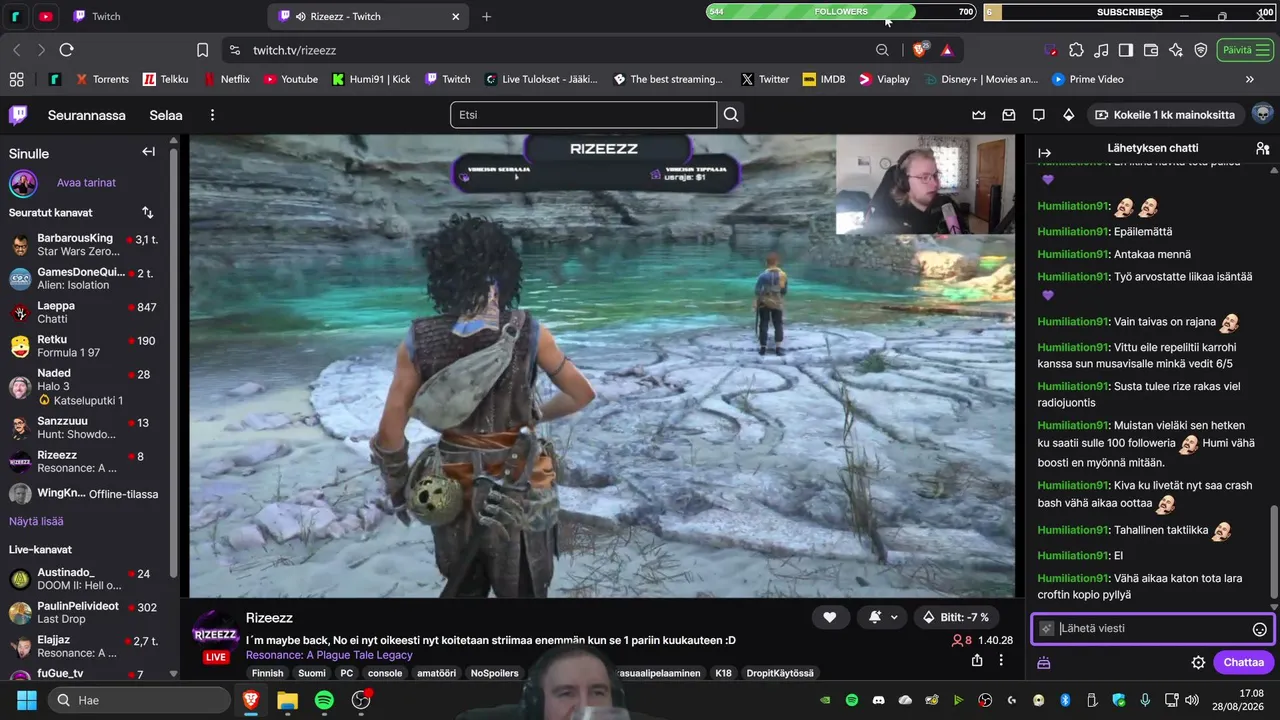Open Spotify from the taskbar
The width and height of the screenshot is (1280, 720).
(324, 700)
